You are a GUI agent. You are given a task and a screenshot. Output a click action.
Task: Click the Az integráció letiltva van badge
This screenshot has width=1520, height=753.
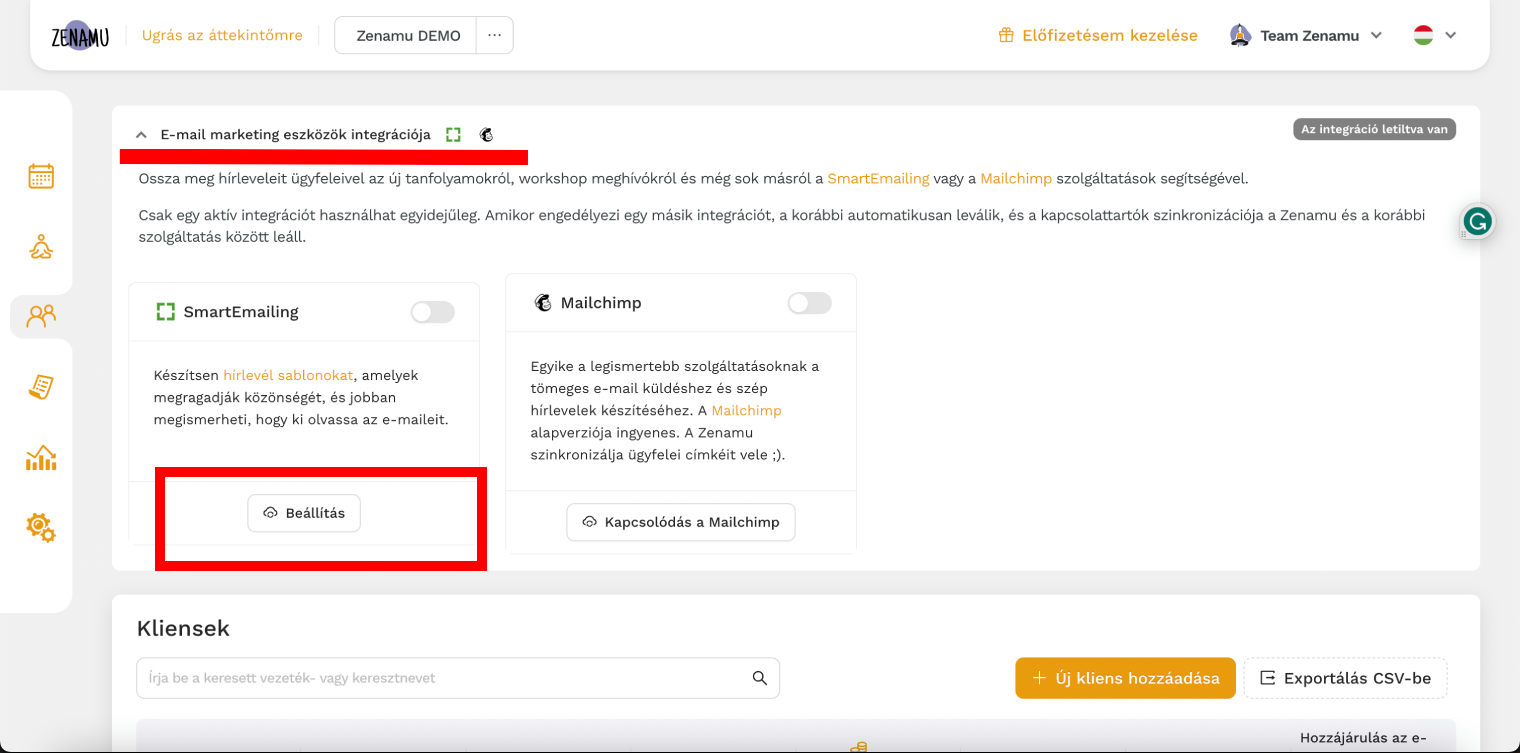1374,129
